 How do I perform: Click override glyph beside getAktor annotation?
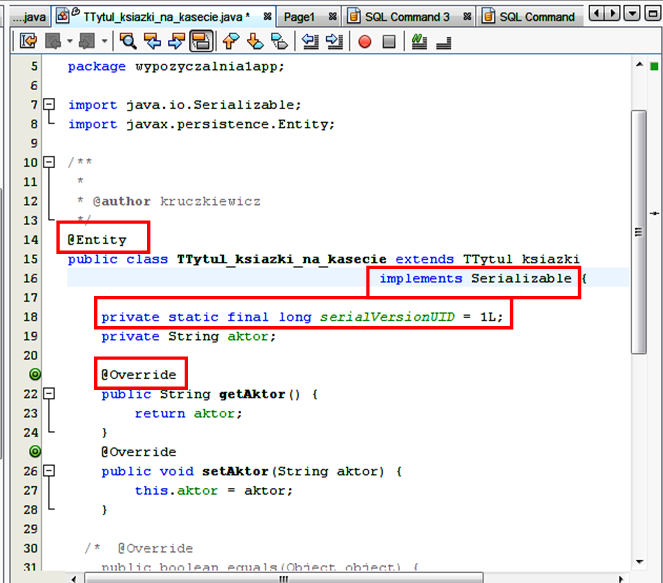[x=35, y=375]
